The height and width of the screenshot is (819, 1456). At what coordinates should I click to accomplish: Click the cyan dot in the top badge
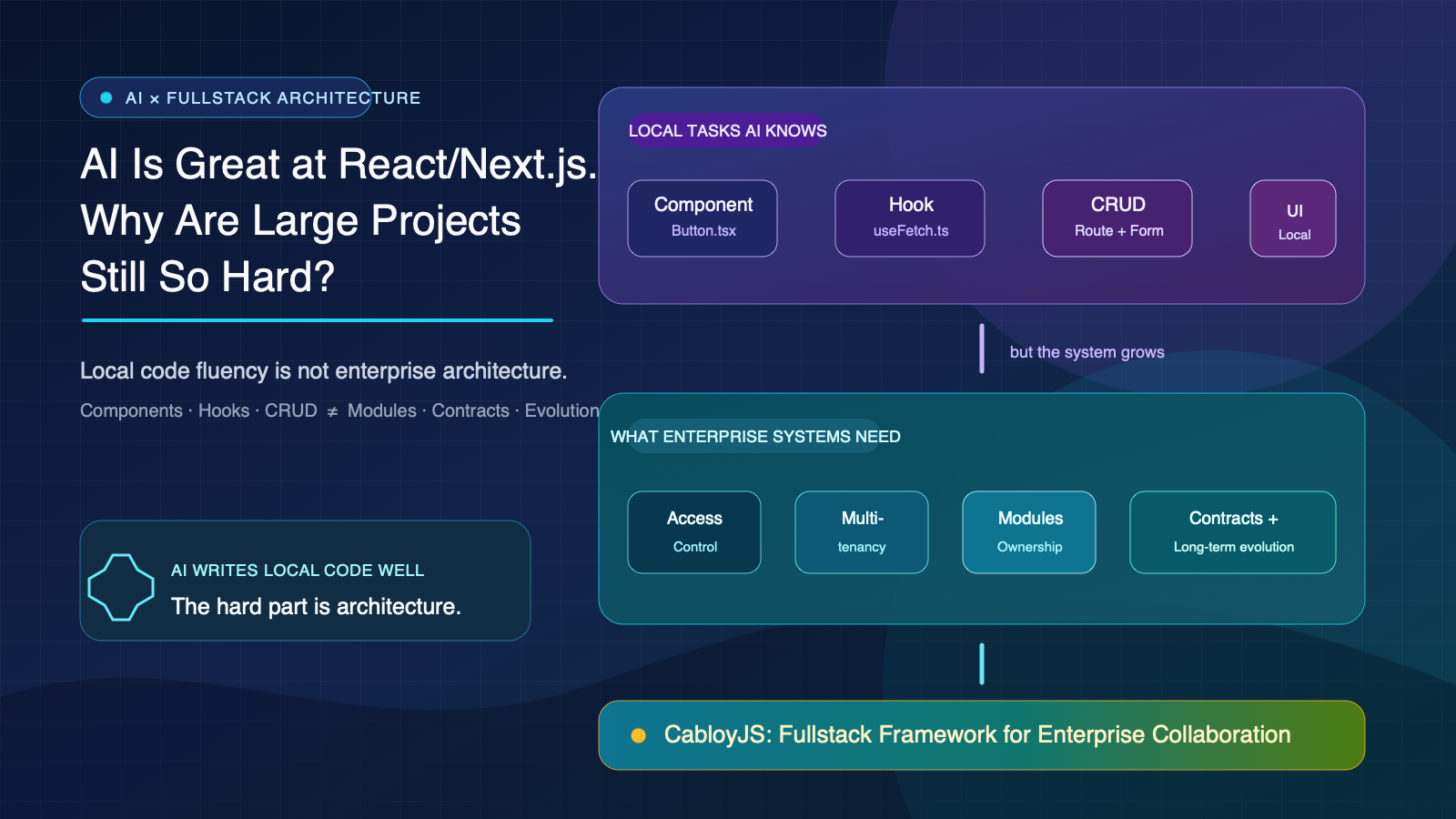pos(106,97)
